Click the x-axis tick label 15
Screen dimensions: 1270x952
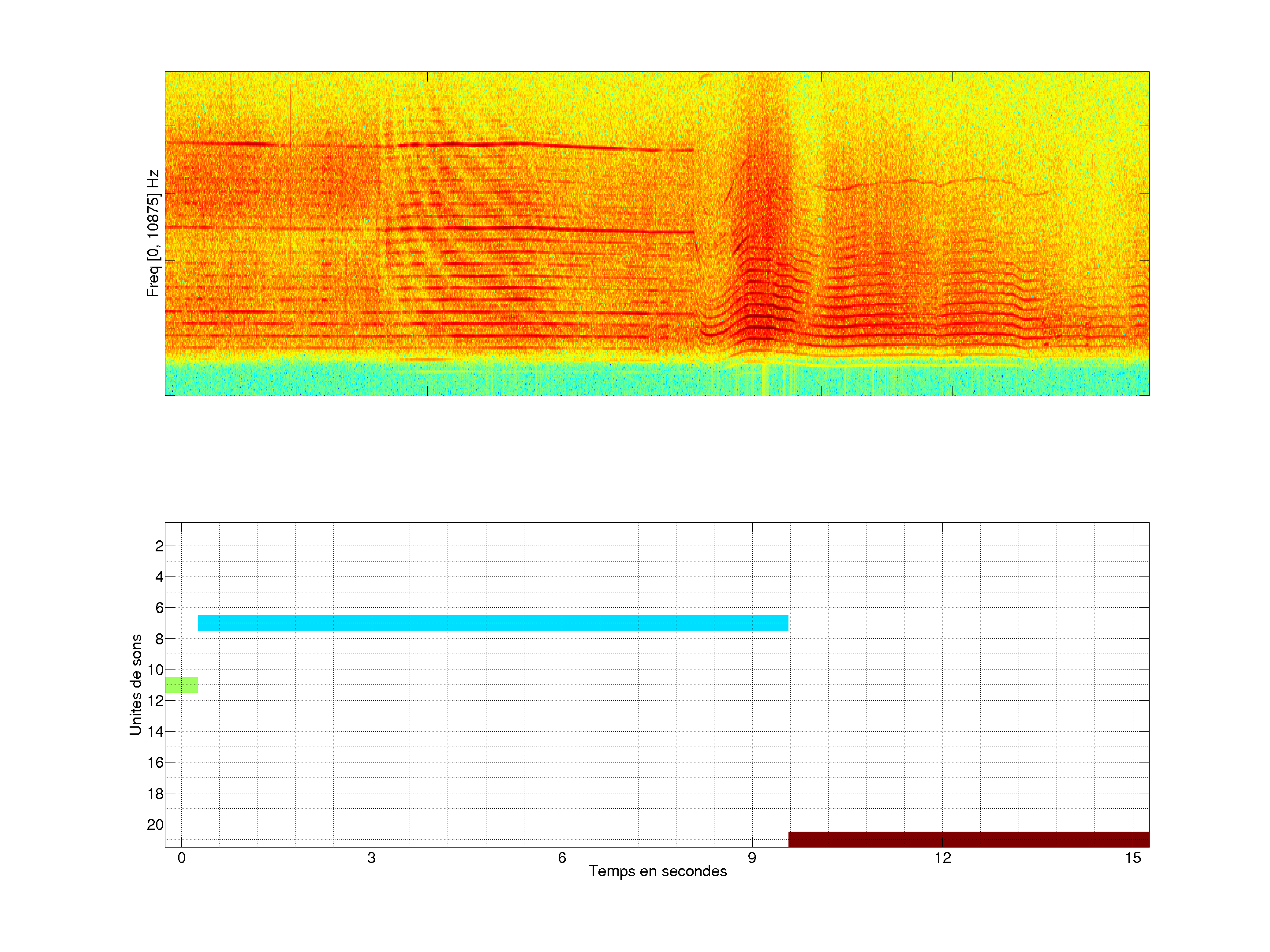point(1132,858)
